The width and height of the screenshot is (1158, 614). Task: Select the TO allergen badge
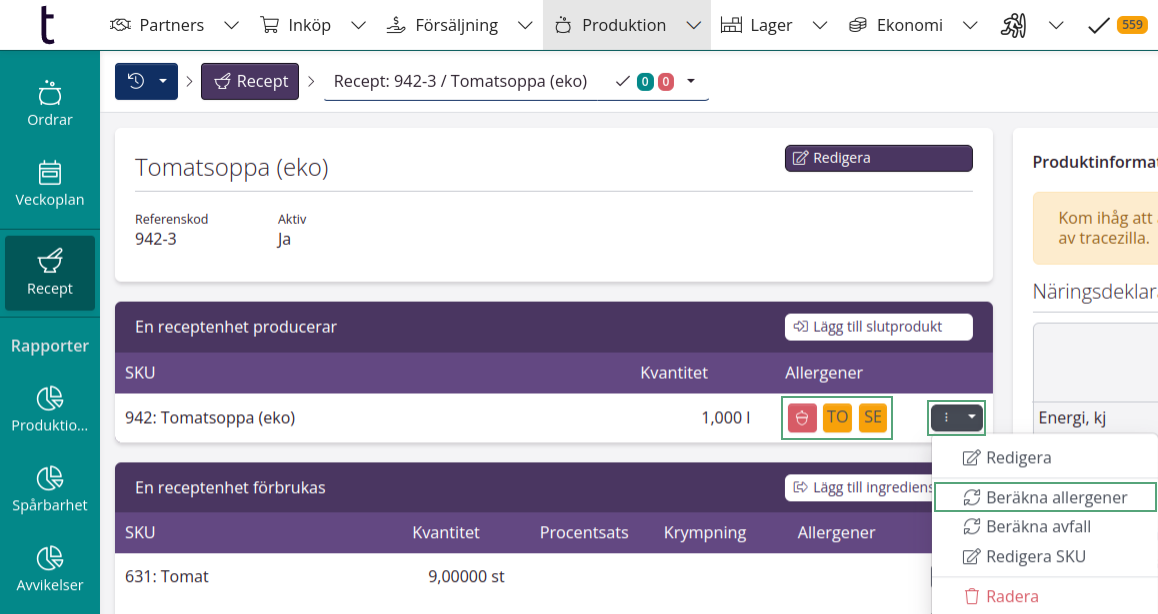coord(837,417)
